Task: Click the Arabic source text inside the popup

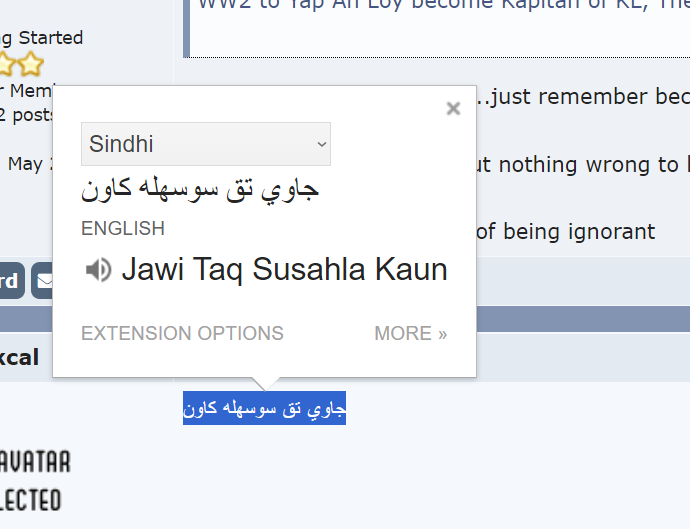Action: 200,190
